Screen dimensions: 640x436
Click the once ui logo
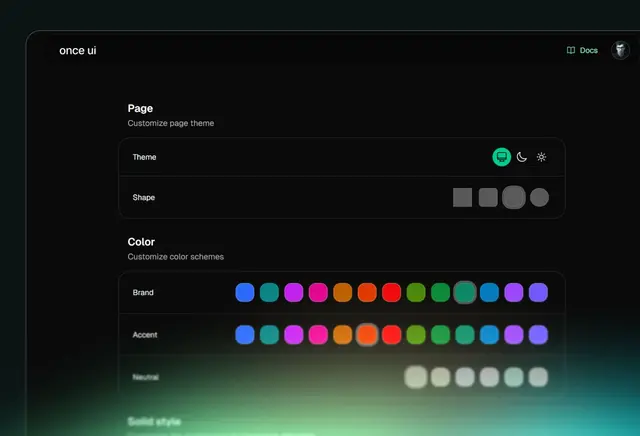click(78, 50)
